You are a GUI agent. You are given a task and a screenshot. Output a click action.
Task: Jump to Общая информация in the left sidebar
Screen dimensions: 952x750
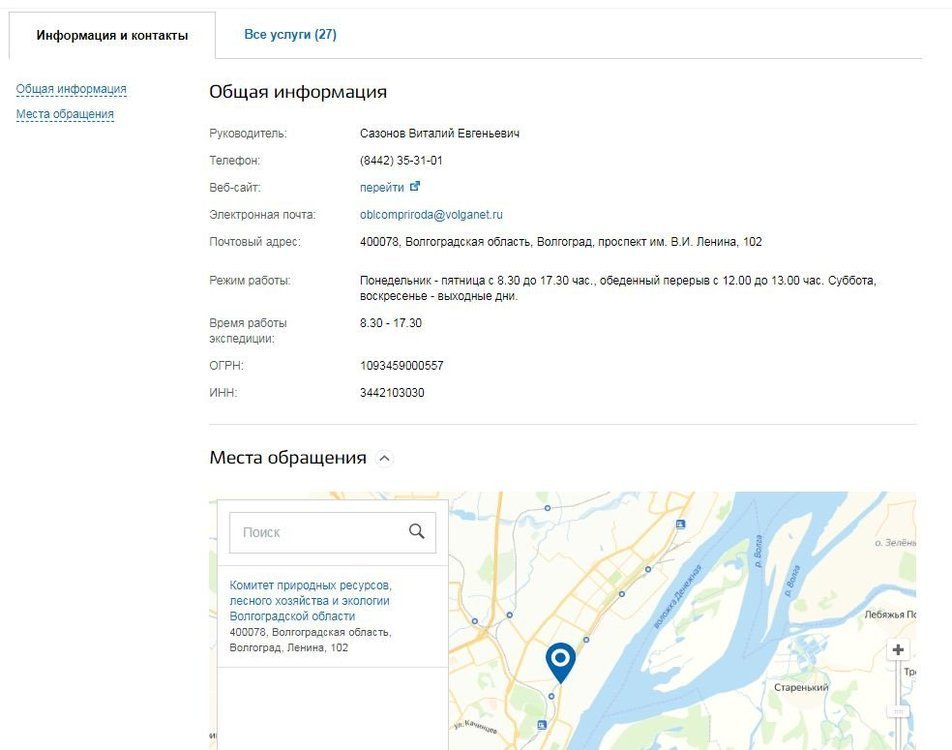[71, 89]
